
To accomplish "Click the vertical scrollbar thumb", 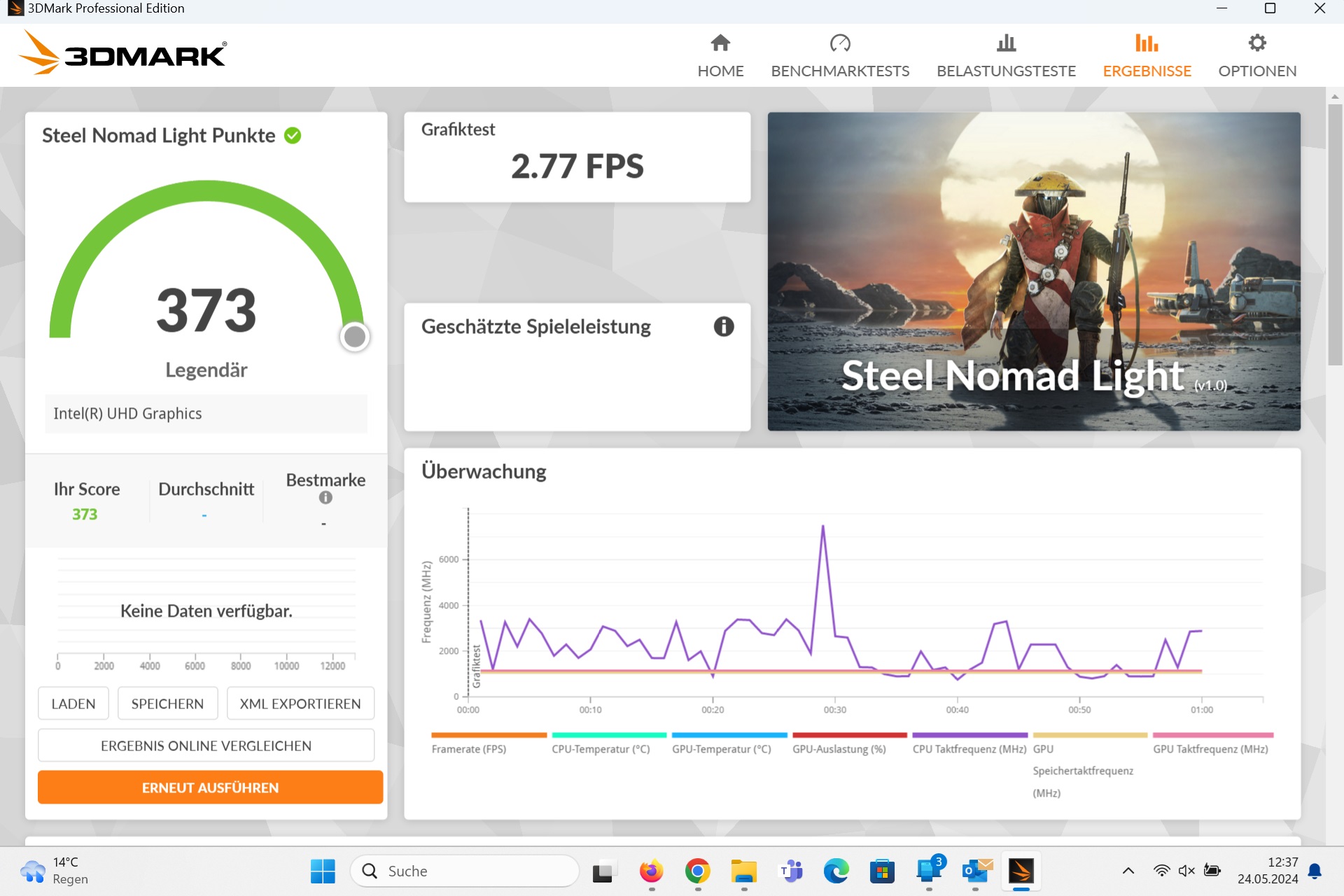I will click(1334, 234).
